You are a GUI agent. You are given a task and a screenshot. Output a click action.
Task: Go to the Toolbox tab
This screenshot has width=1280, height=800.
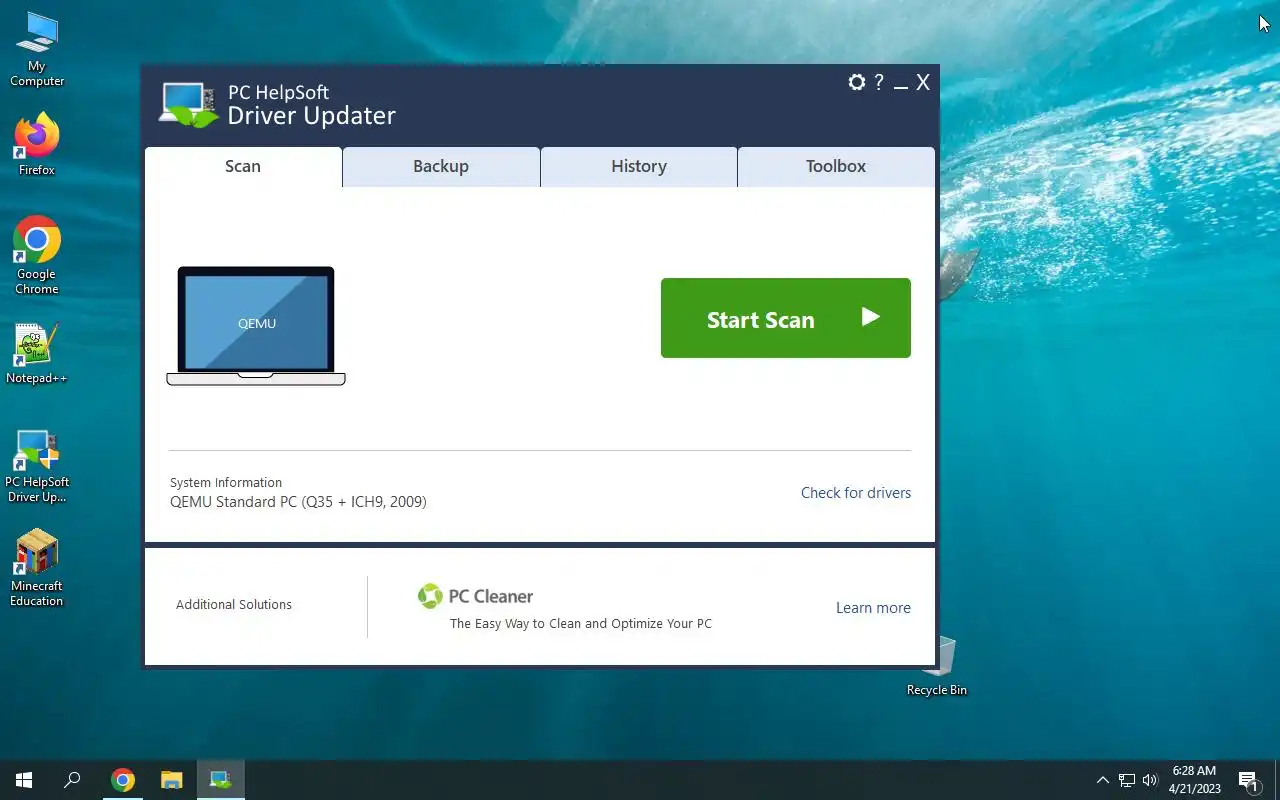(836, 167)
